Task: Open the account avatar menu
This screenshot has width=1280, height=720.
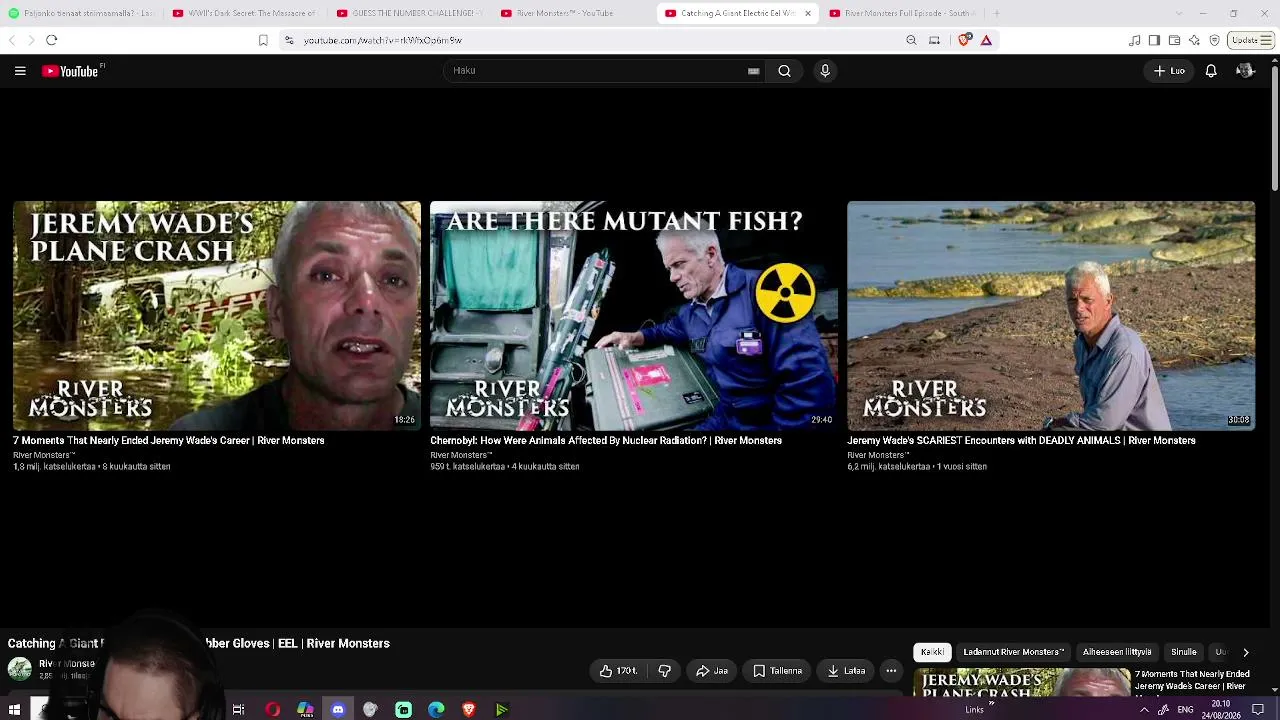Action: click(1245, 71)
